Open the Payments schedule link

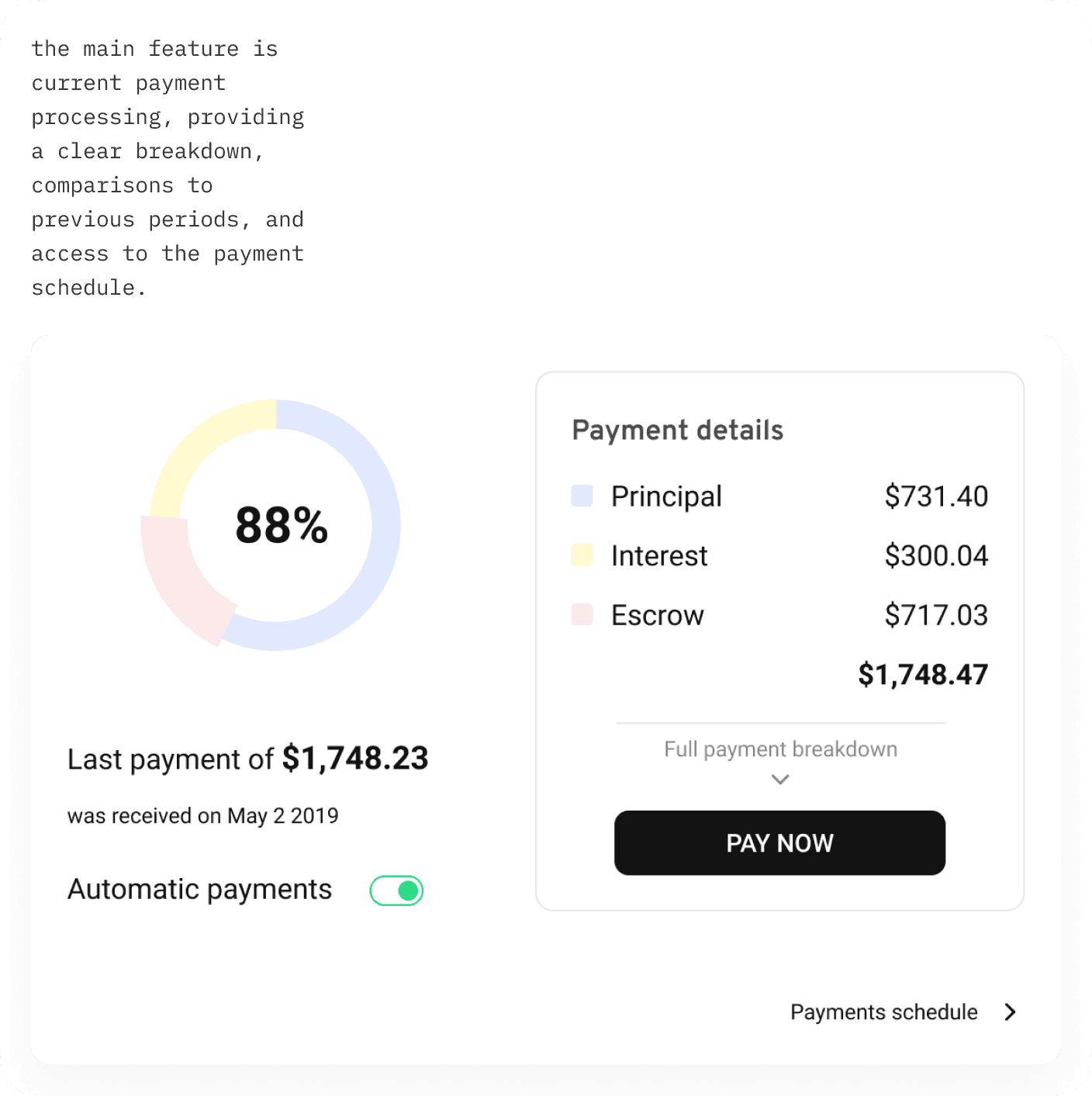pos(883,1012)
